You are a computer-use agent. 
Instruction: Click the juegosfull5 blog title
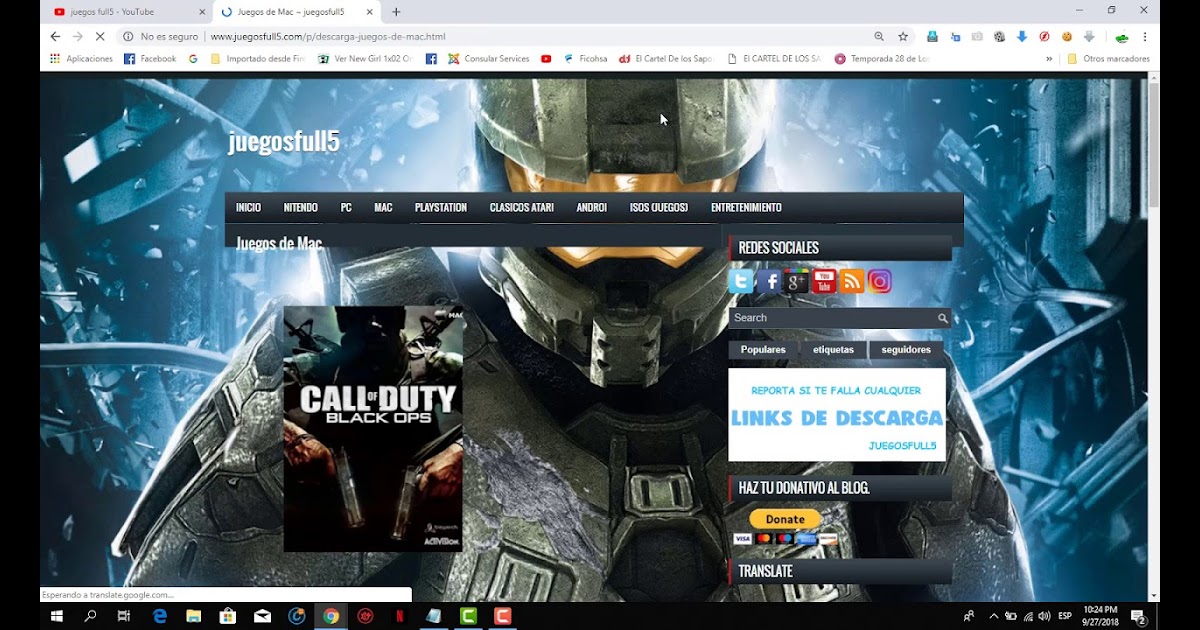coord(284,141)
